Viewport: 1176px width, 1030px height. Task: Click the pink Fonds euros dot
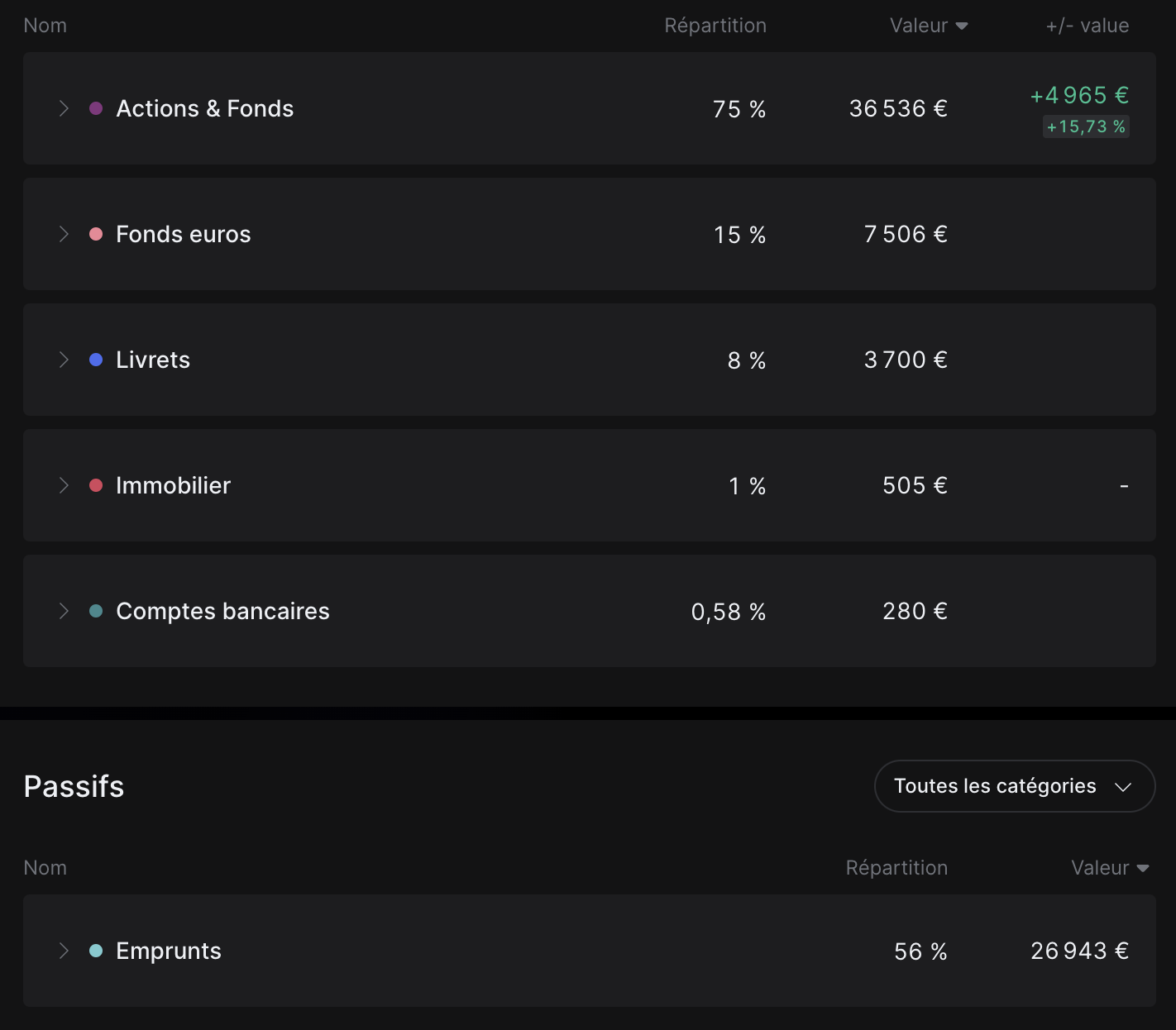tap(96, 234)
